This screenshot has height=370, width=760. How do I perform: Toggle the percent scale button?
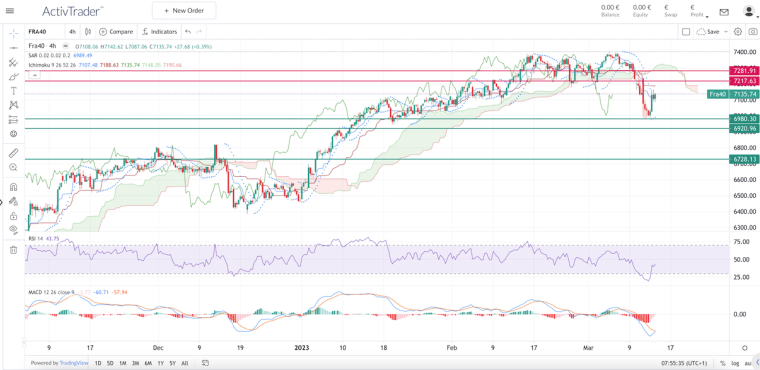(723, 363)
